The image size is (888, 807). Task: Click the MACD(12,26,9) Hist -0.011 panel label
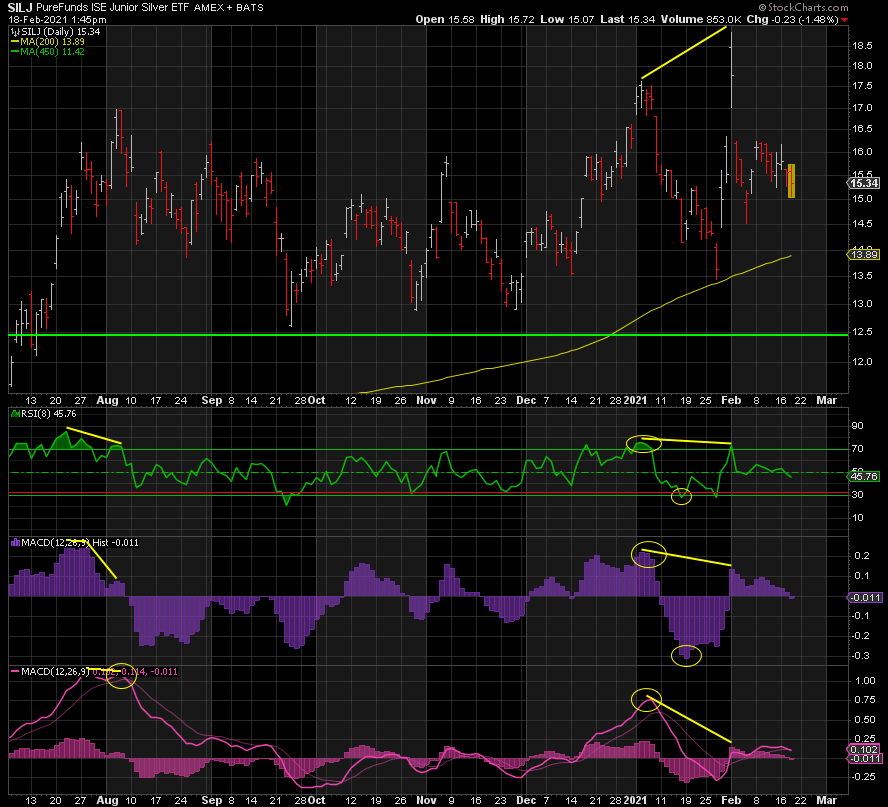coord(80,543)
